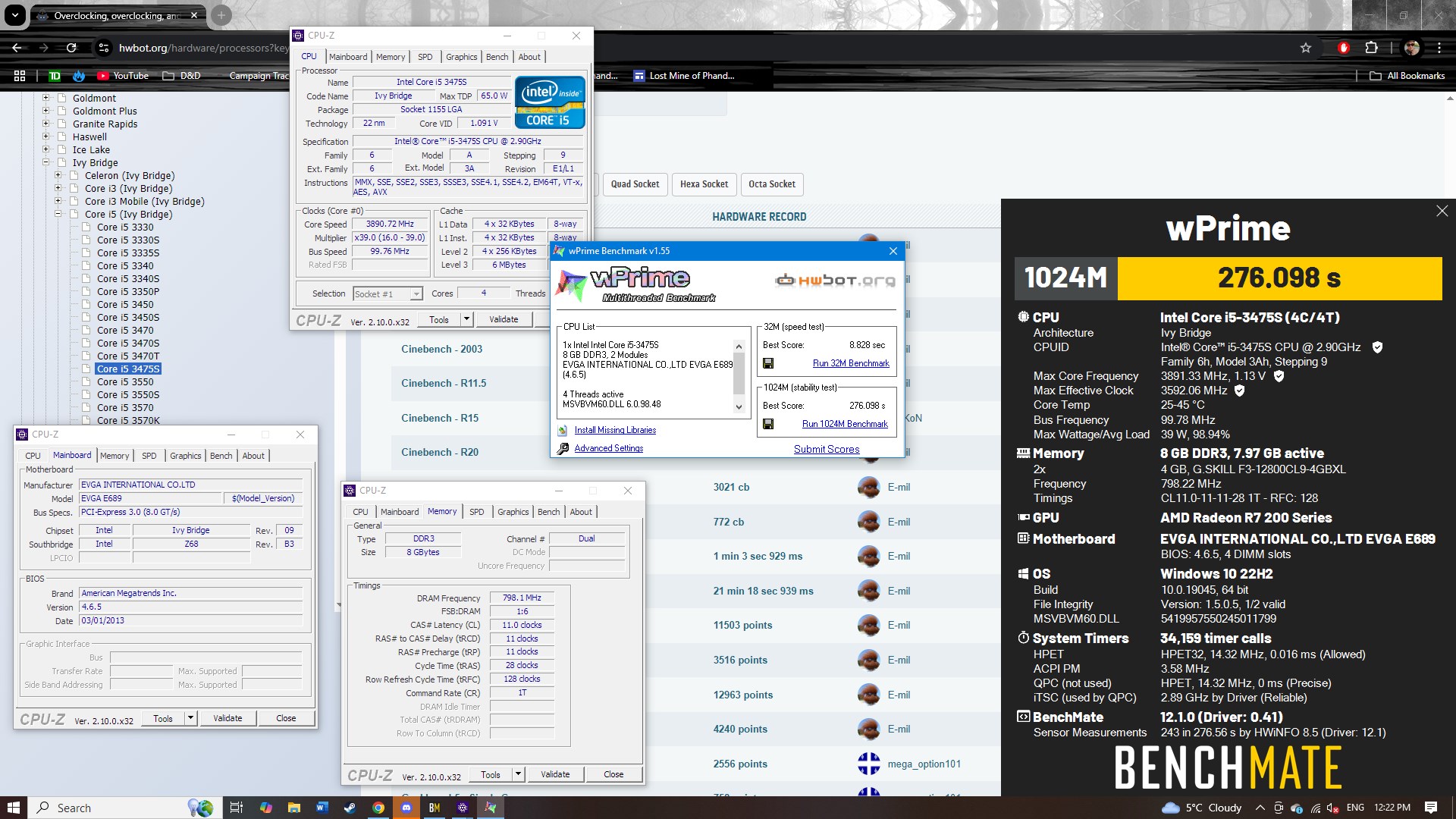Switch to CPU-Z on the taskbar
1456x819 pixels.
[463, 808]
